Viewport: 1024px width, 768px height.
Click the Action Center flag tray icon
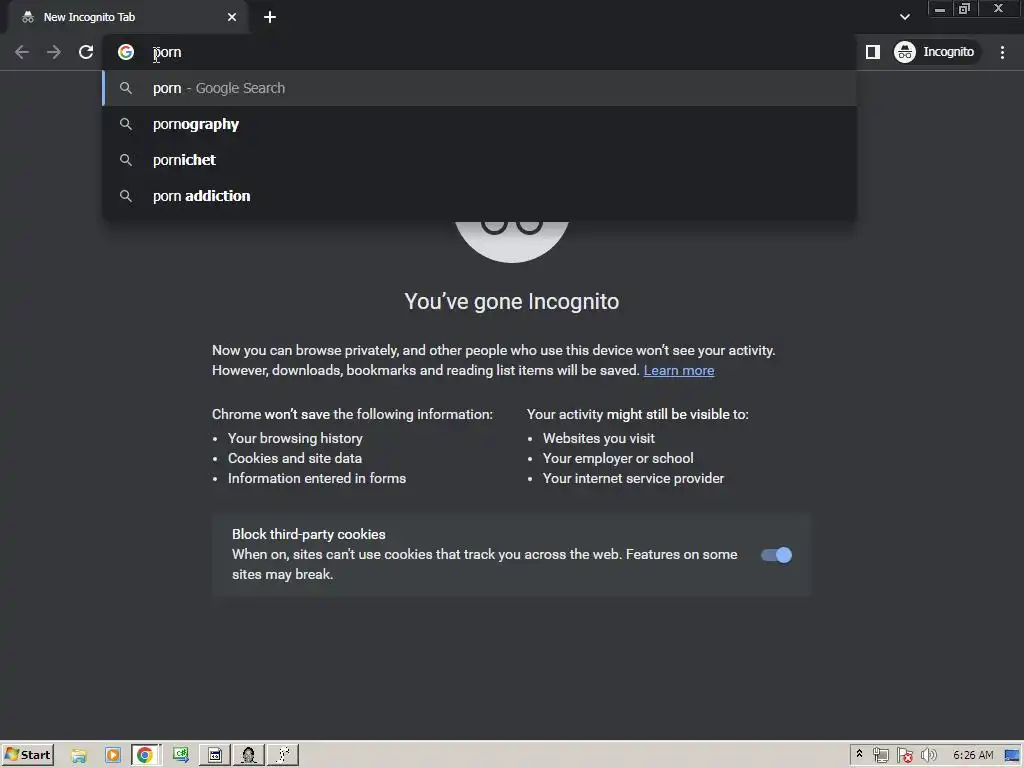[x=904, y=756]
